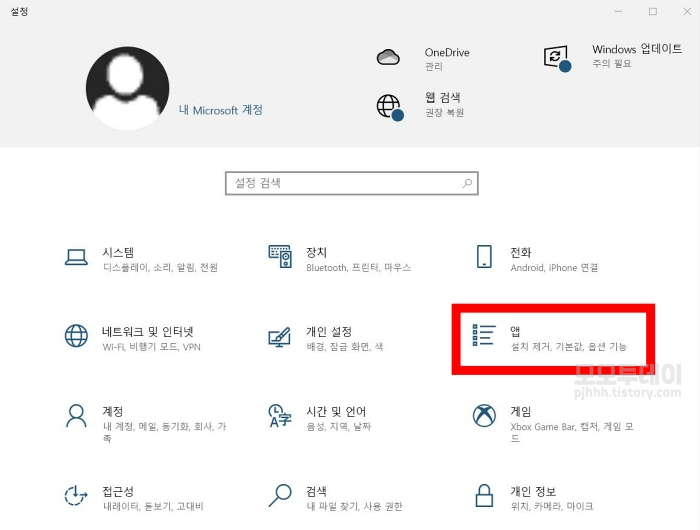Viewport: 700px width, 530px height.
Task: Click 위치, 카메라, 마이크 description
Action: (x=552, y=506)
